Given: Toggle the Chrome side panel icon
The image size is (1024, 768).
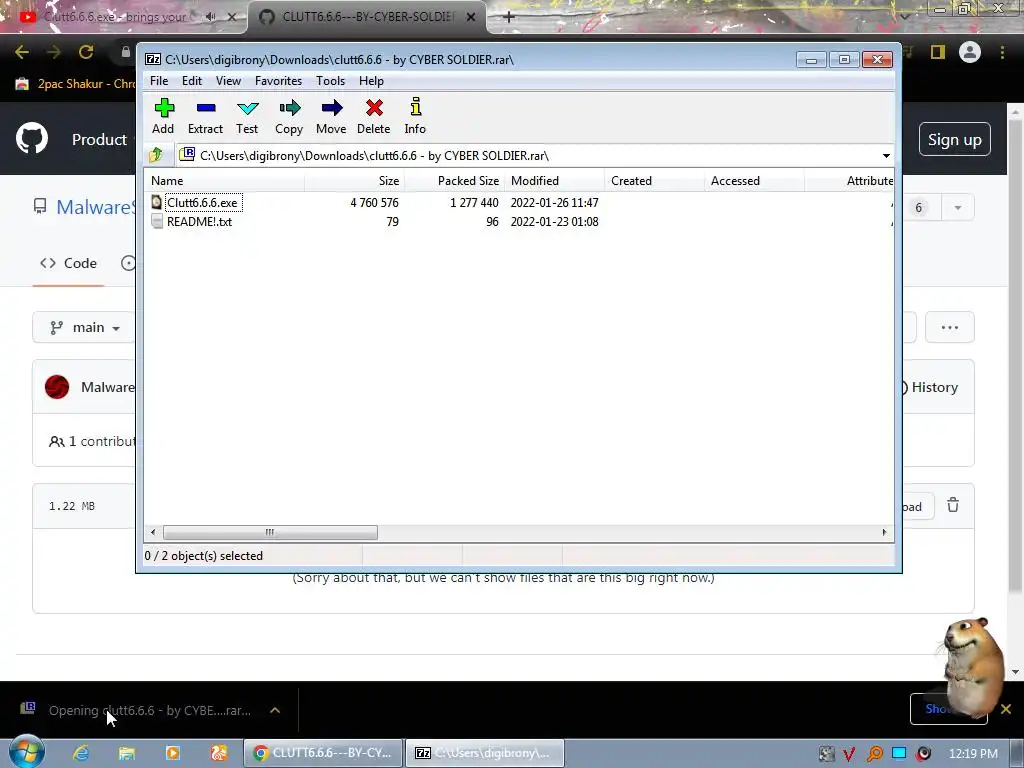Looking at the screenshot, I should tap(938, 52).
